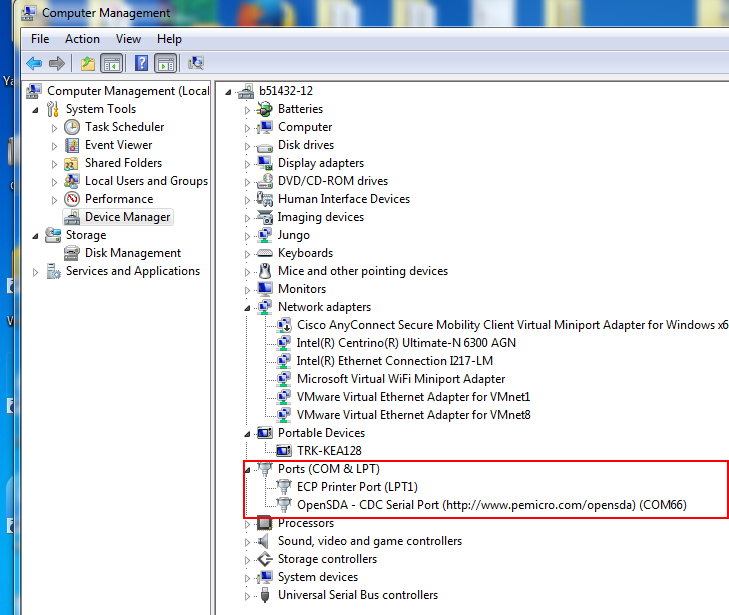Click the Imaging devices camera icon
Screen dimensions: 729x615
click(x=265, y=217)
